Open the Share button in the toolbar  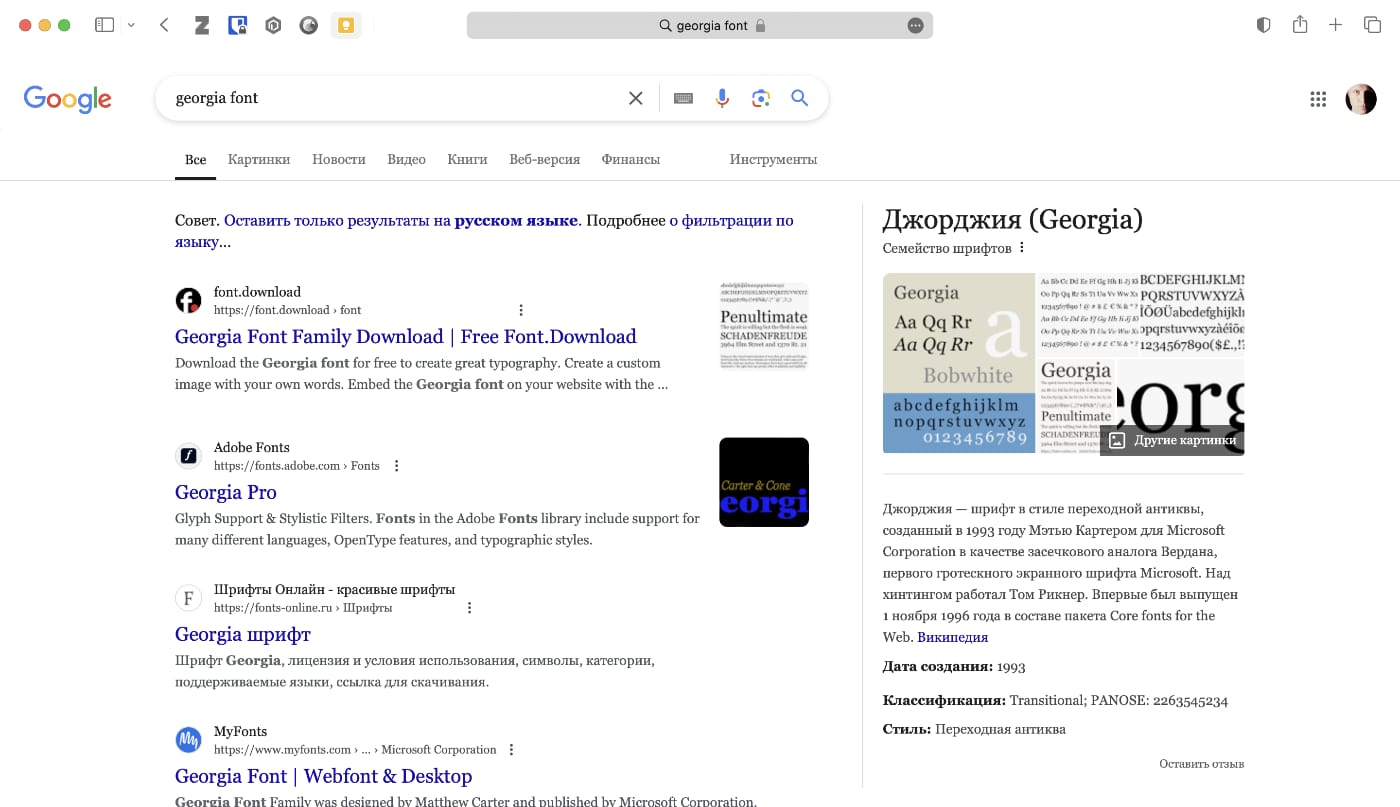tap(1300, 24)
